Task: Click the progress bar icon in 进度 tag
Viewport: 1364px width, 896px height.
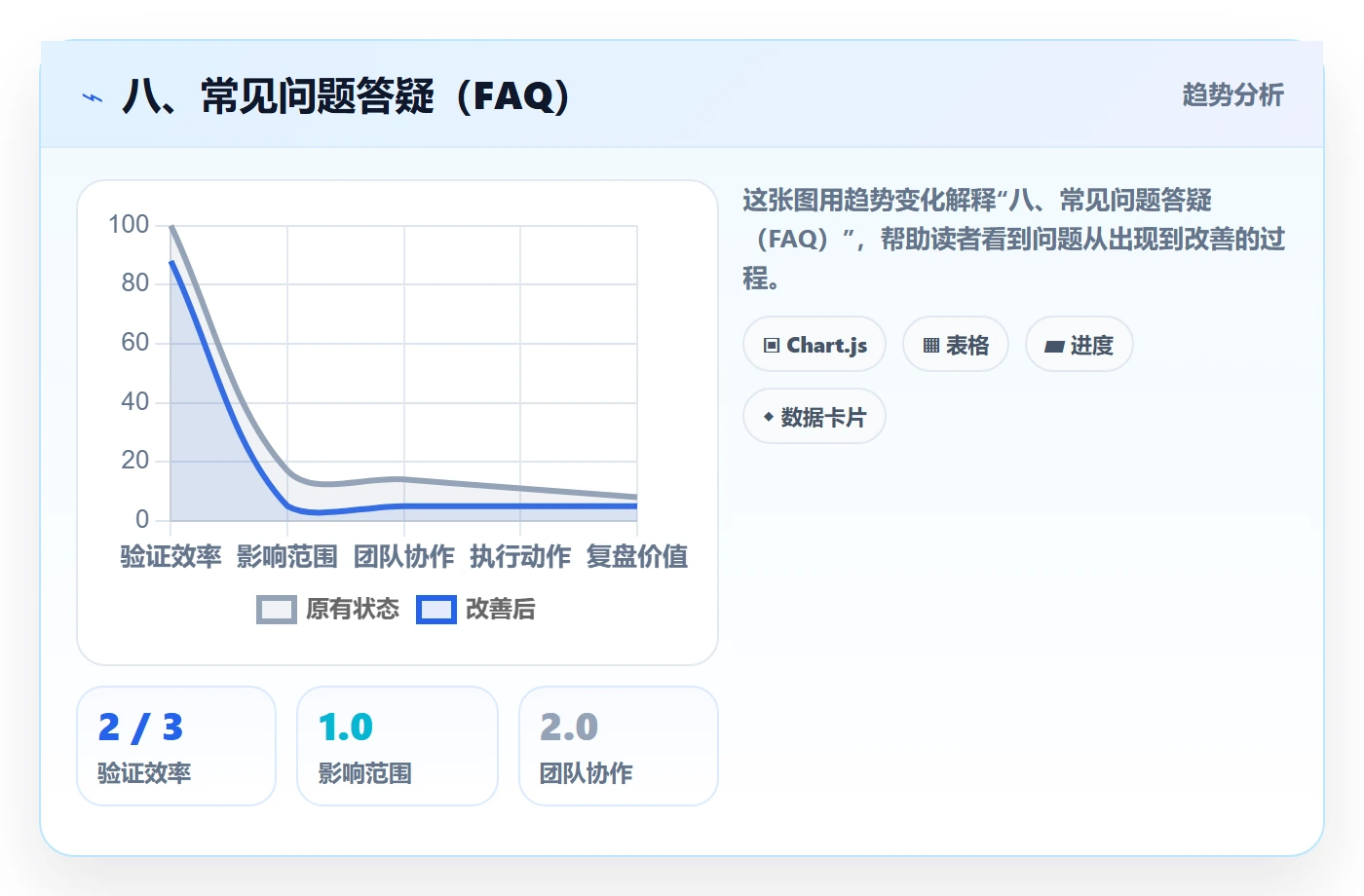Action: click(1054, 346)
